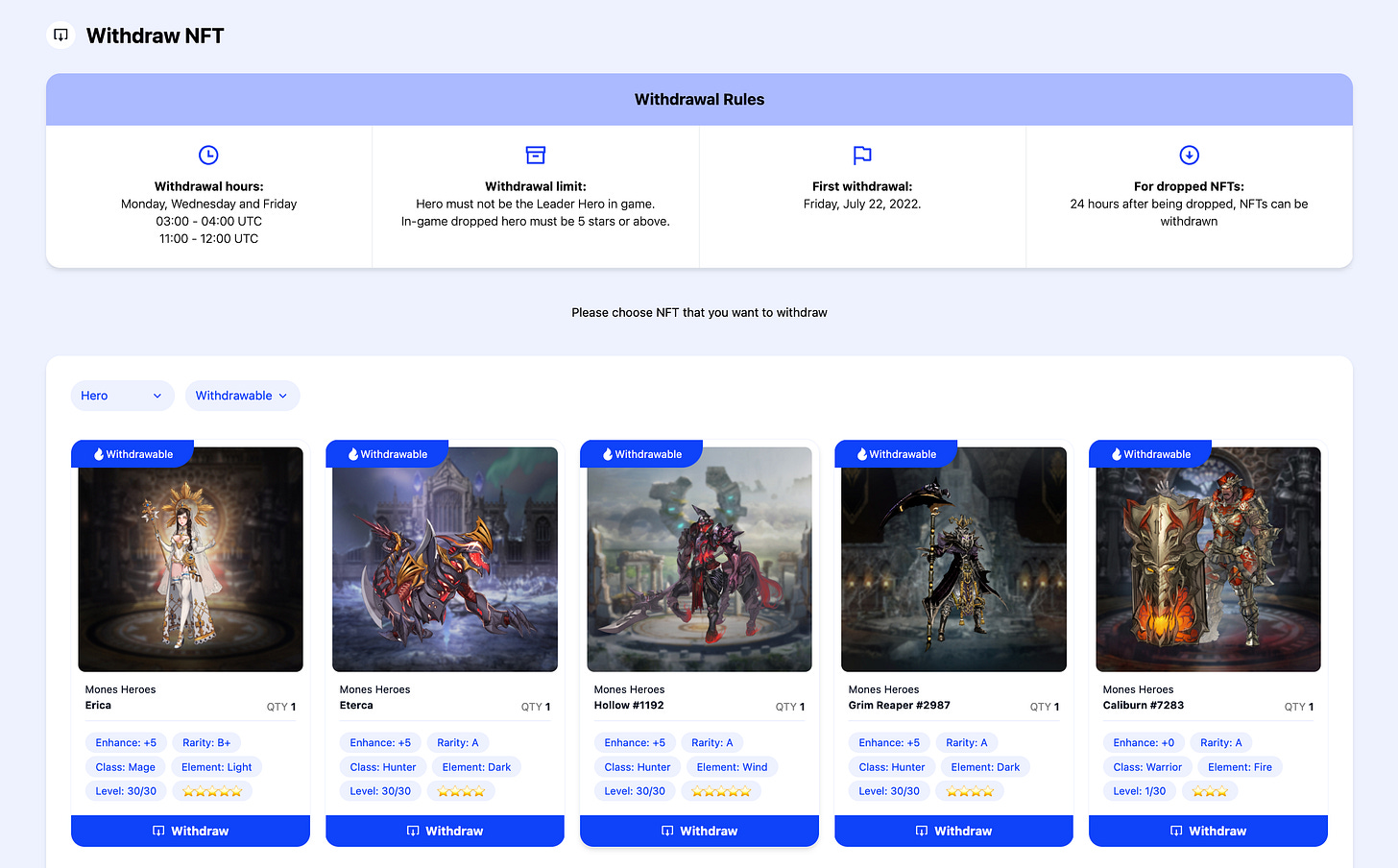Click the 'Level: 30/30' tag on Grim Reaper
The image size is (1398, 868).
(x=889, y=791)
